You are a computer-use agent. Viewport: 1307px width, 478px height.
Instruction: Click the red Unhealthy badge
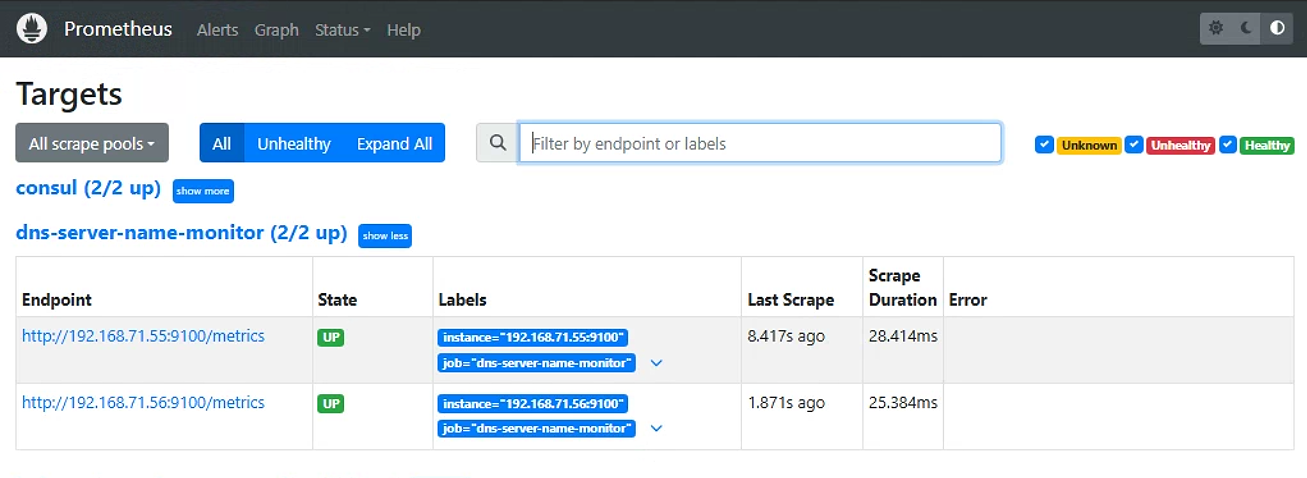pyautogui.click(x=1180, y=145)
